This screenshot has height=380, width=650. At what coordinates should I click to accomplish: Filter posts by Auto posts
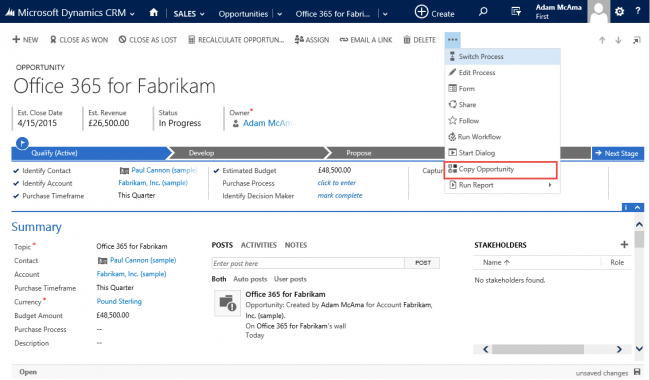(250, 279)
